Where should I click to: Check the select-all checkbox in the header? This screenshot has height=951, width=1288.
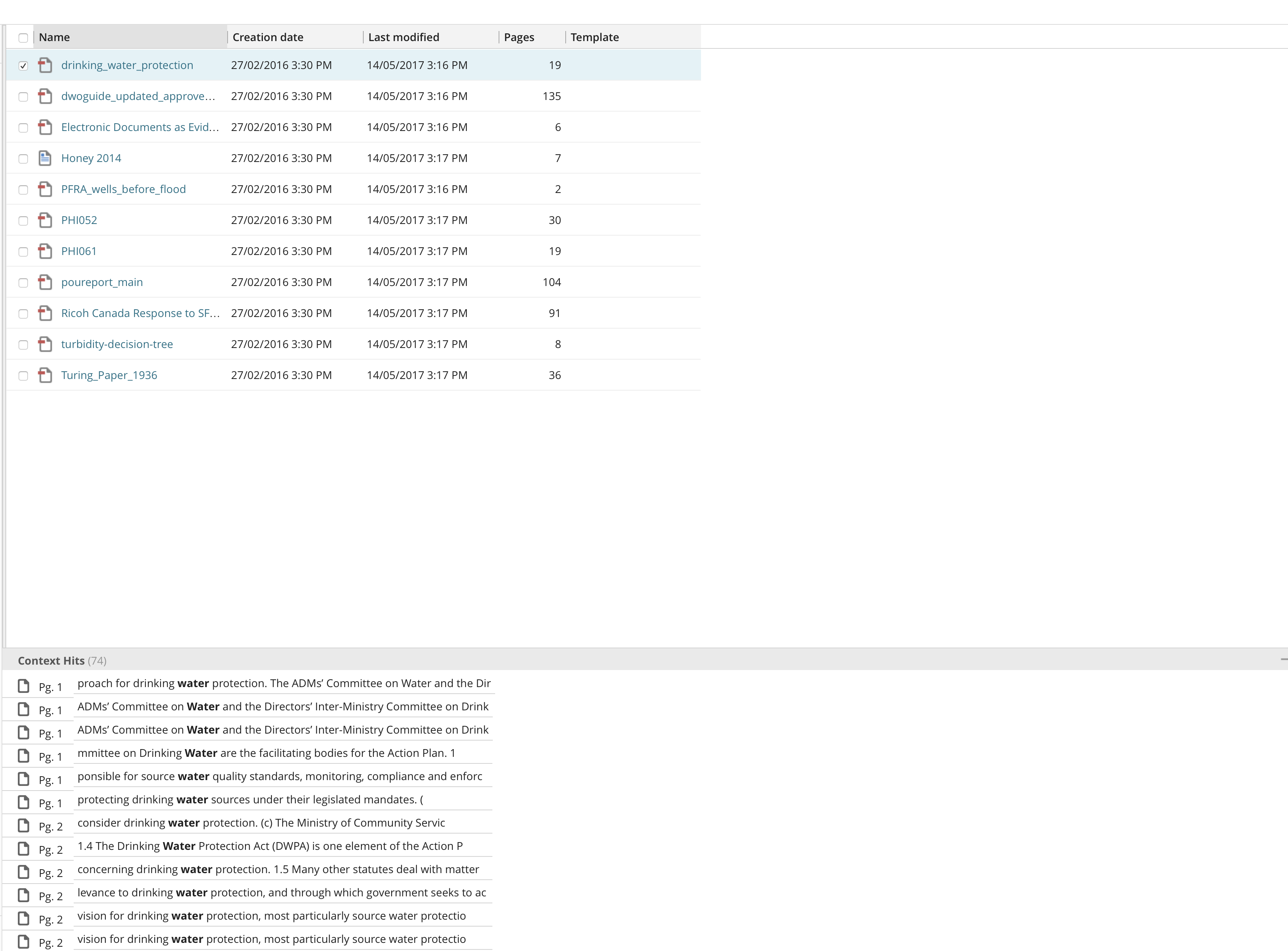[x=23, y=38]
